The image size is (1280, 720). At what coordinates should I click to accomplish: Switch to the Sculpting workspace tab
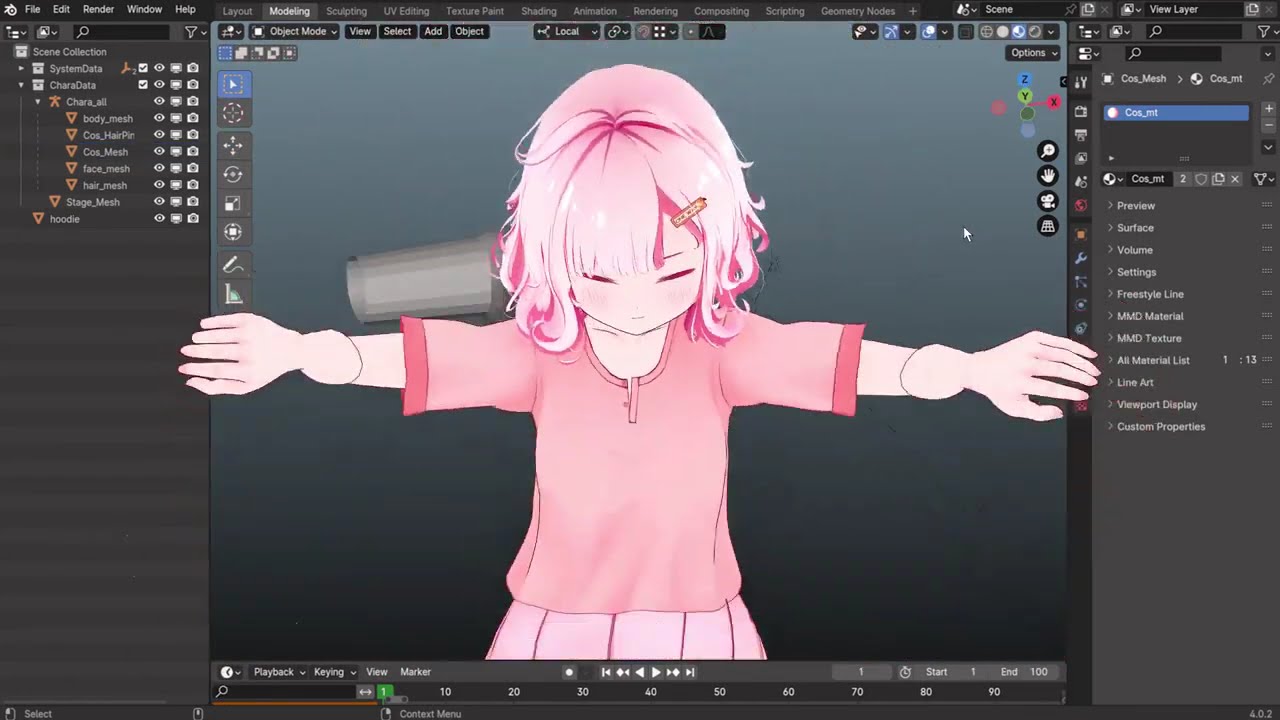[x=346, y=11]
